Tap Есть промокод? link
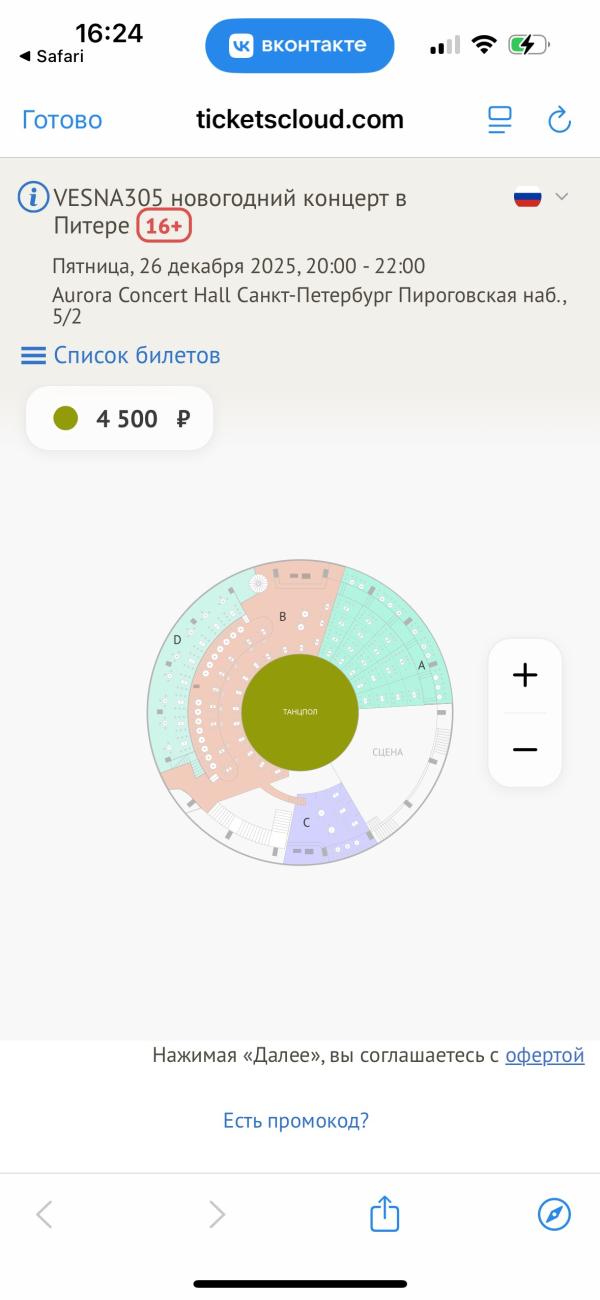The height and width of the screenshot is (1300, 600). coord(296,1120)
